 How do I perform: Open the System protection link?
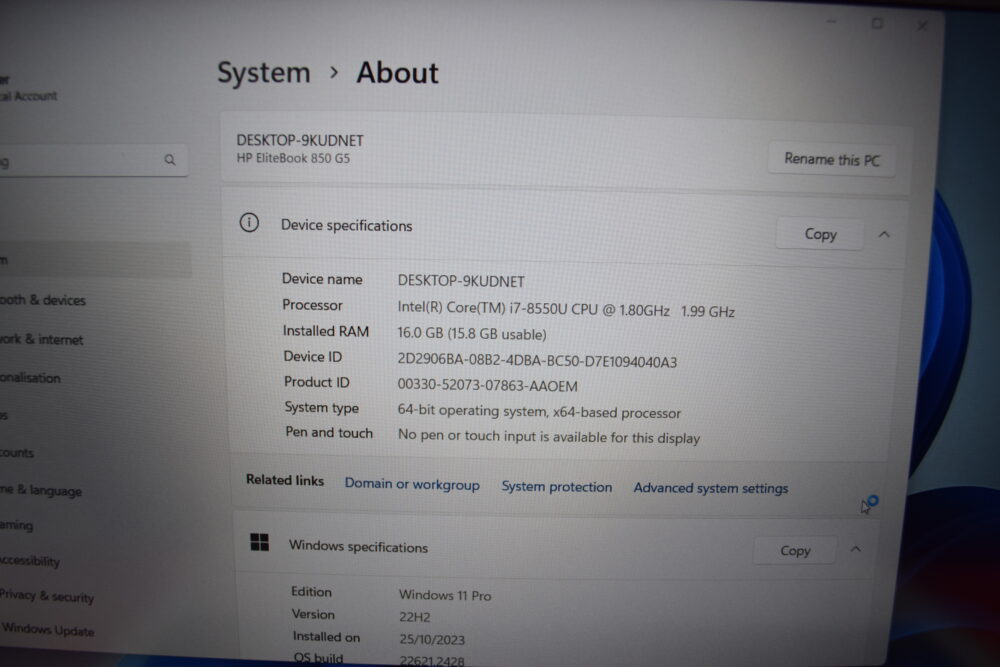click(x=556, y=487)
